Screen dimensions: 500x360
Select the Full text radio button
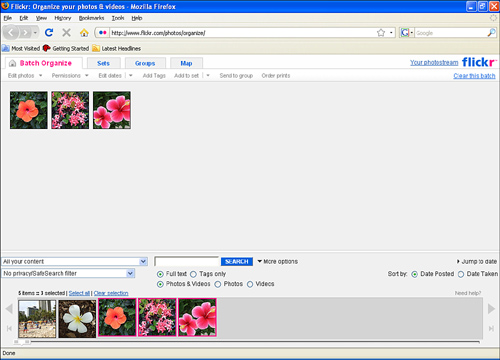(x=160, y=274)
